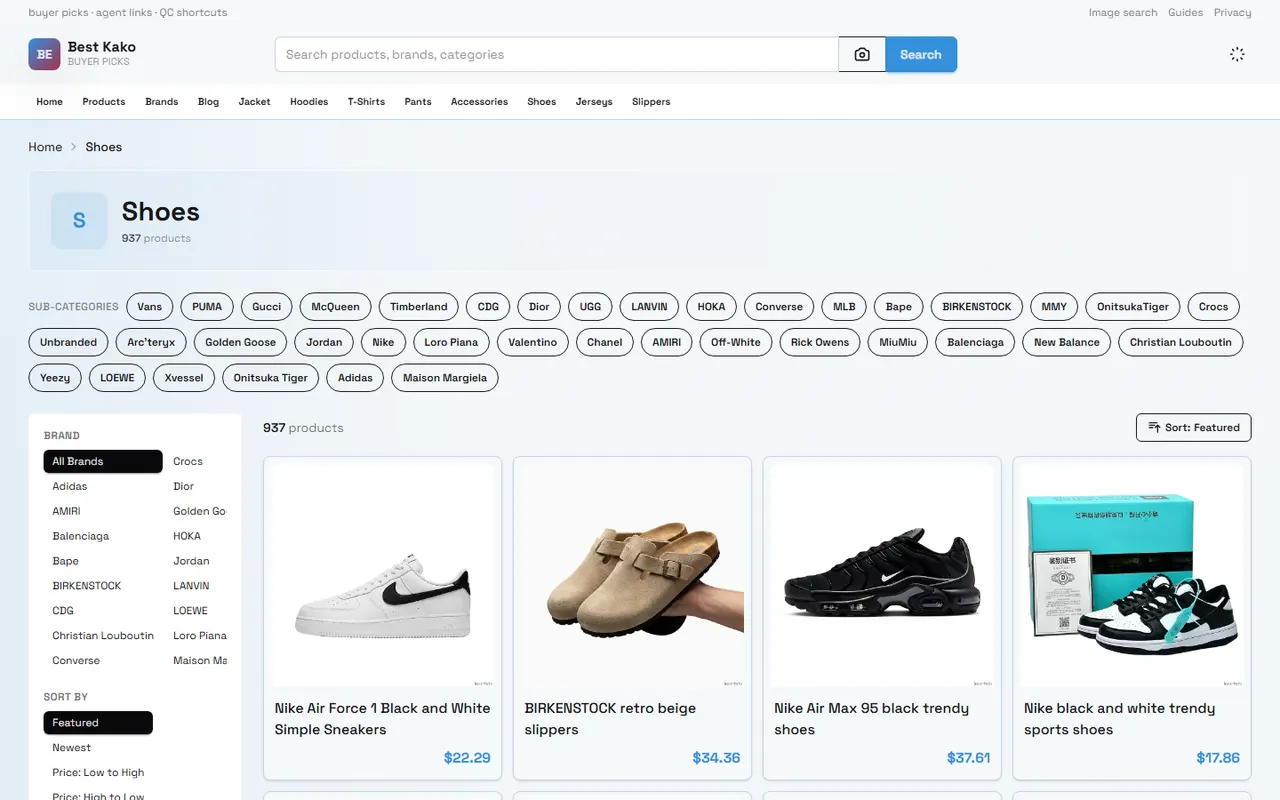Click the breadcrumb chevron after Home
This screenshot has width=1280, height=800.
point(73,147)
